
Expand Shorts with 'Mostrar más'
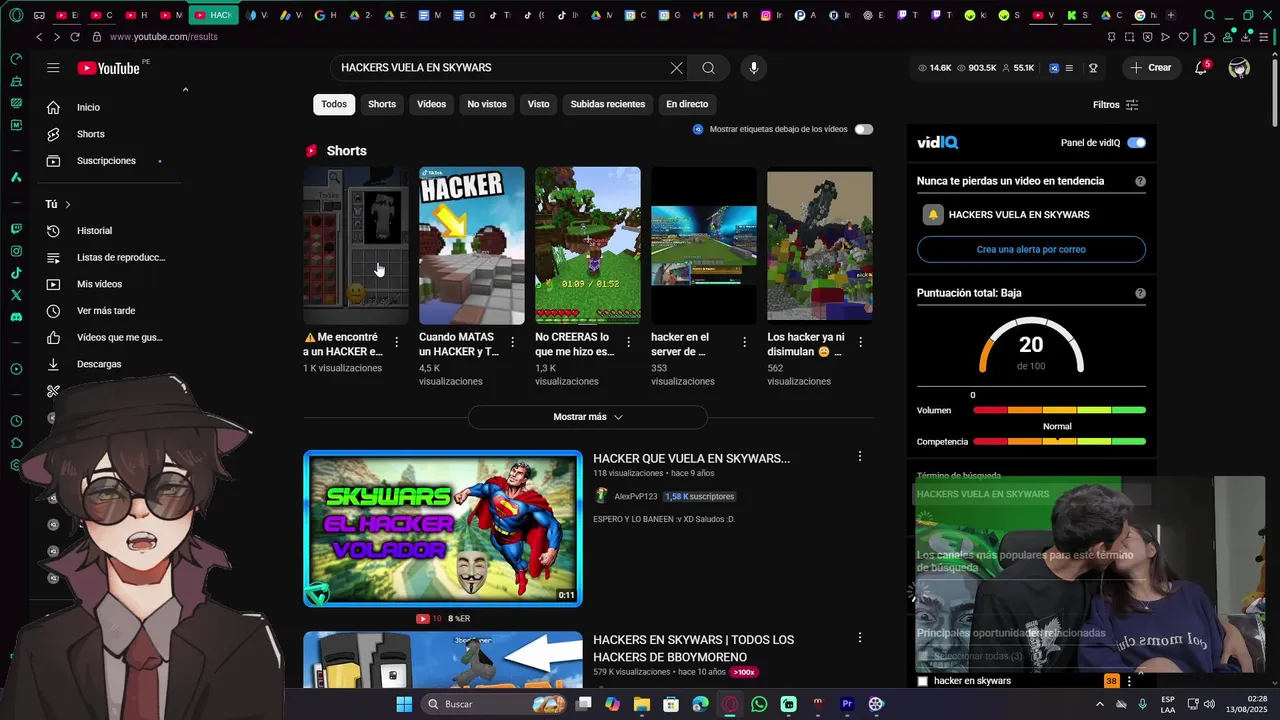coord(588,417)
